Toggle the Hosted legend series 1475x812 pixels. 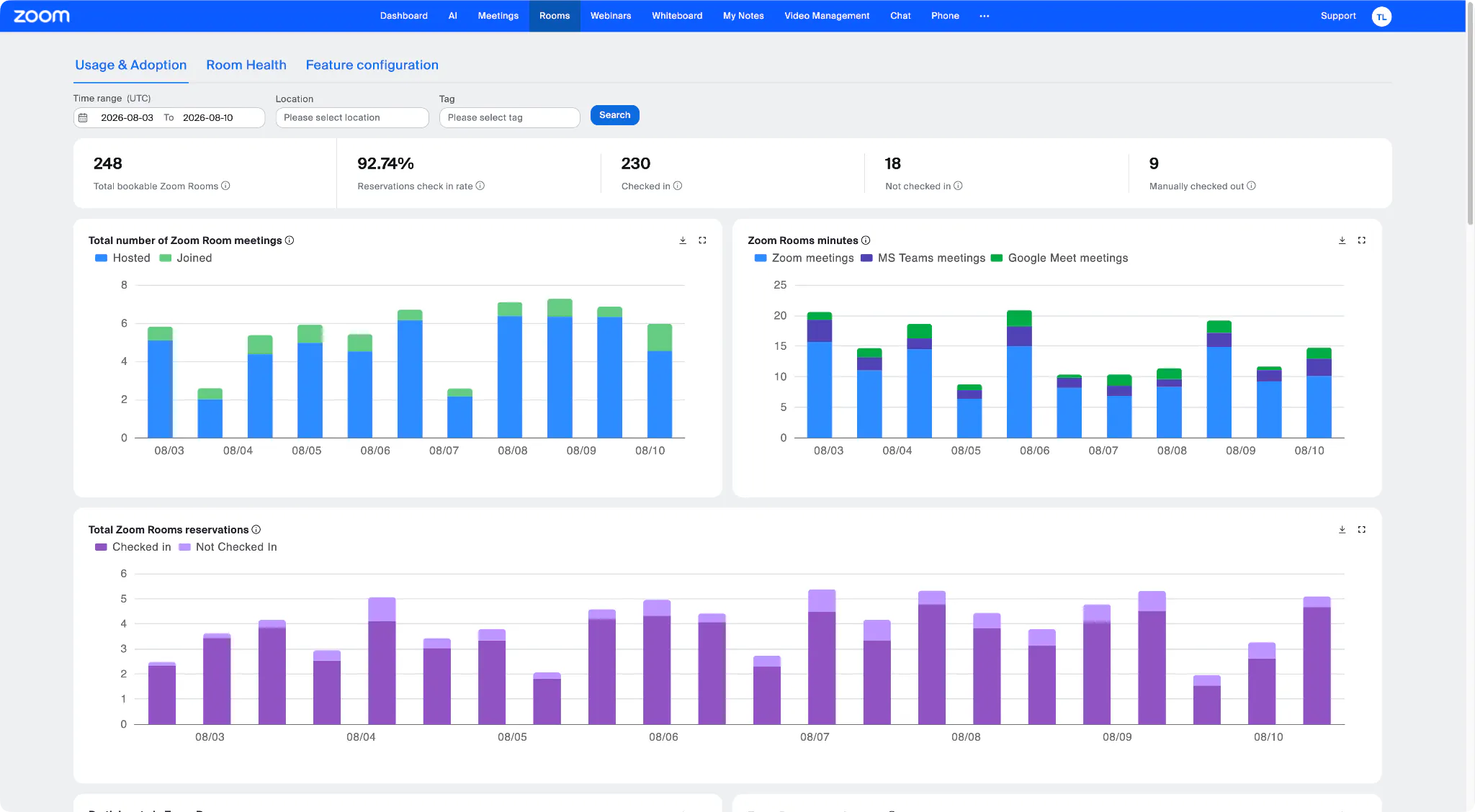tap(122, 258)
